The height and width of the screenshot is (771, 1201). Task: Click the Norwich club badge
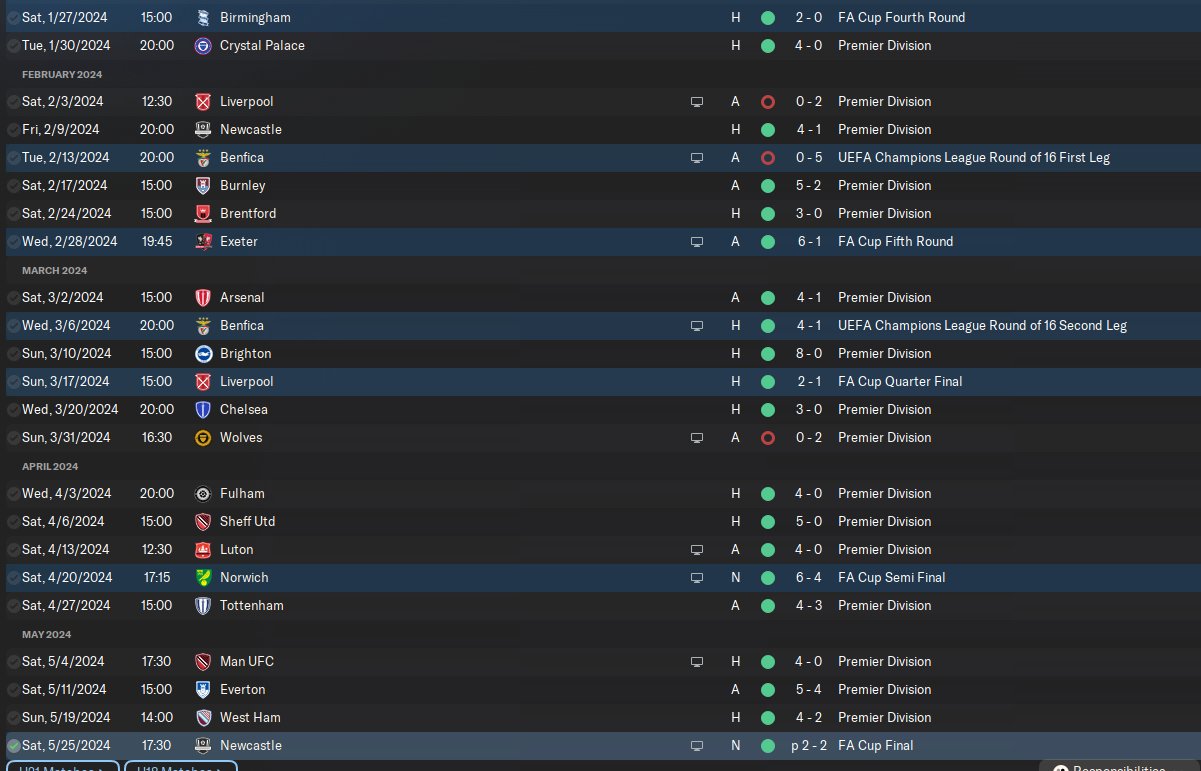point(203,577)
